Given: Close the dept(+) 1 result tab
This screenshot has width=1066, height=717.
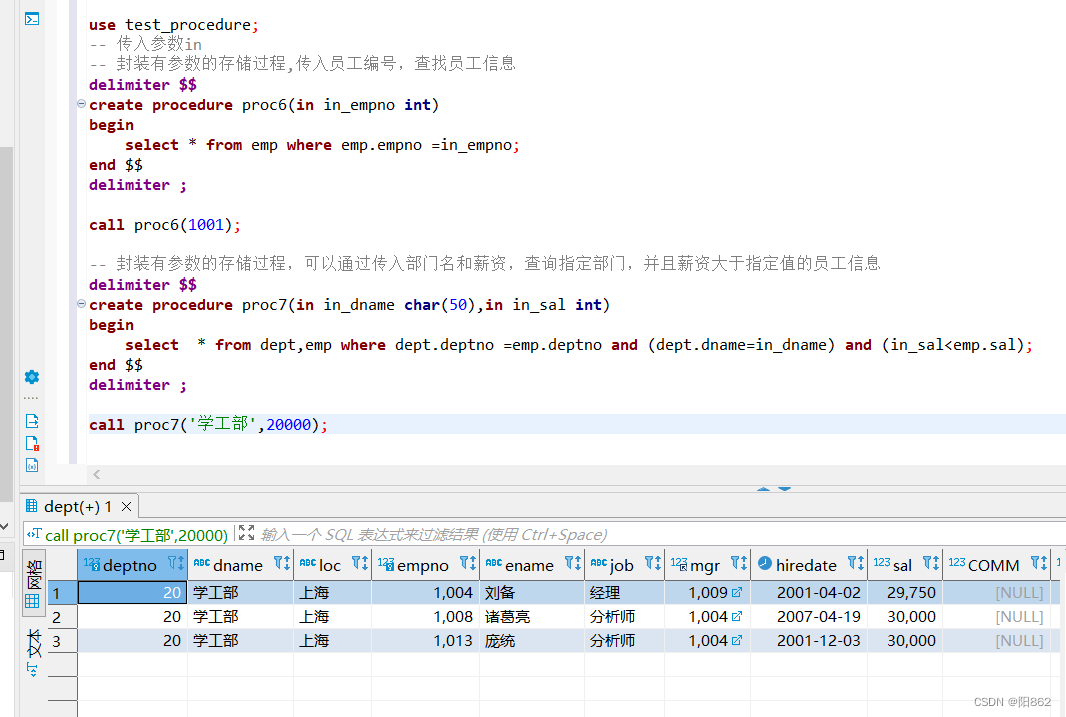Looking at the screenshot, I should 127,506.
